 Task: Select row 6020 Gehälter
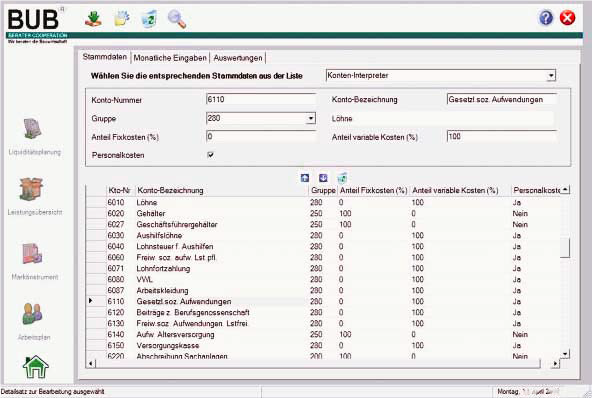(x=323, y=213)
